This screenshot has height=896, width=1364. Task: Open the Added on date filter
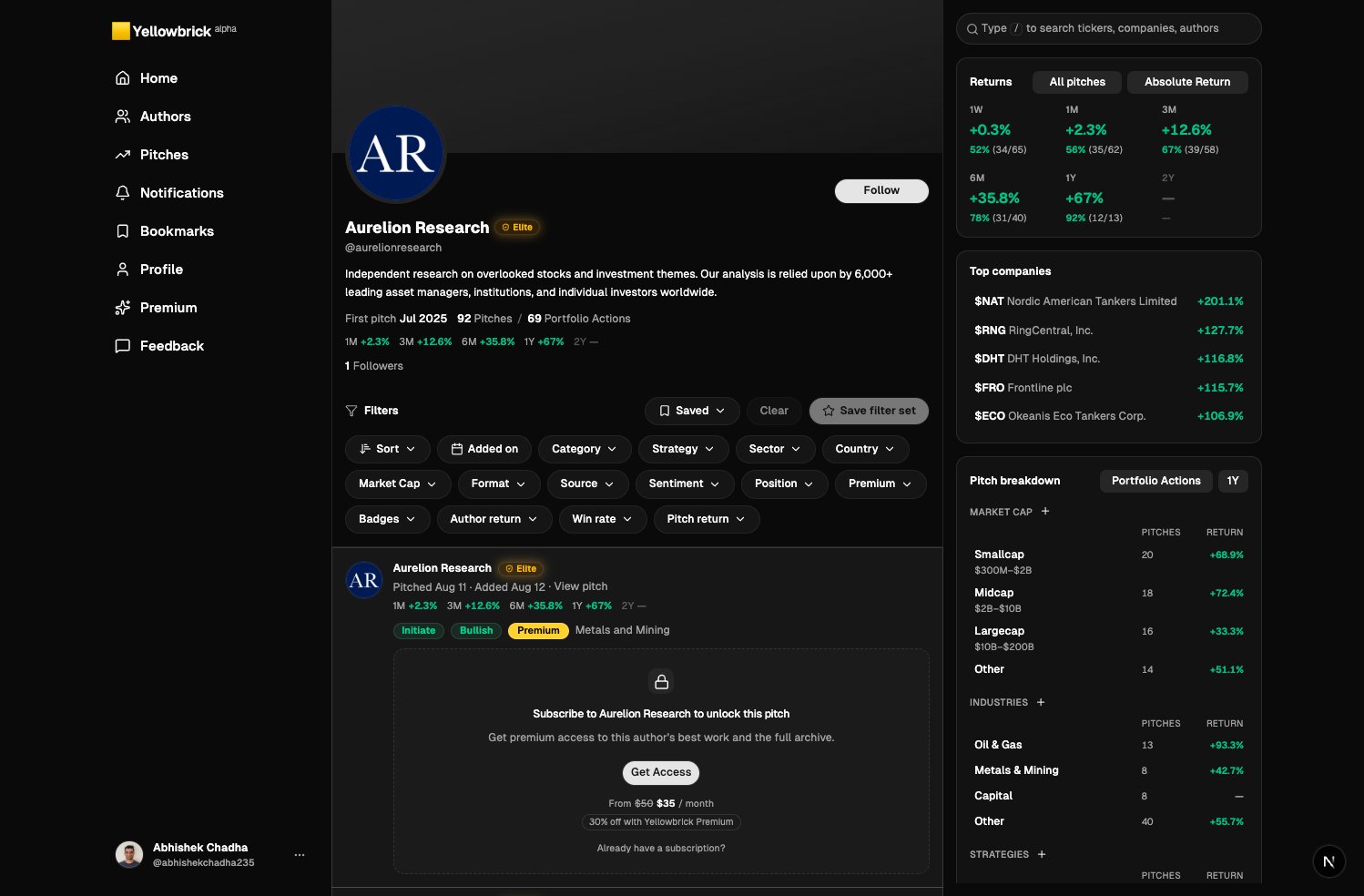[484, 449]
